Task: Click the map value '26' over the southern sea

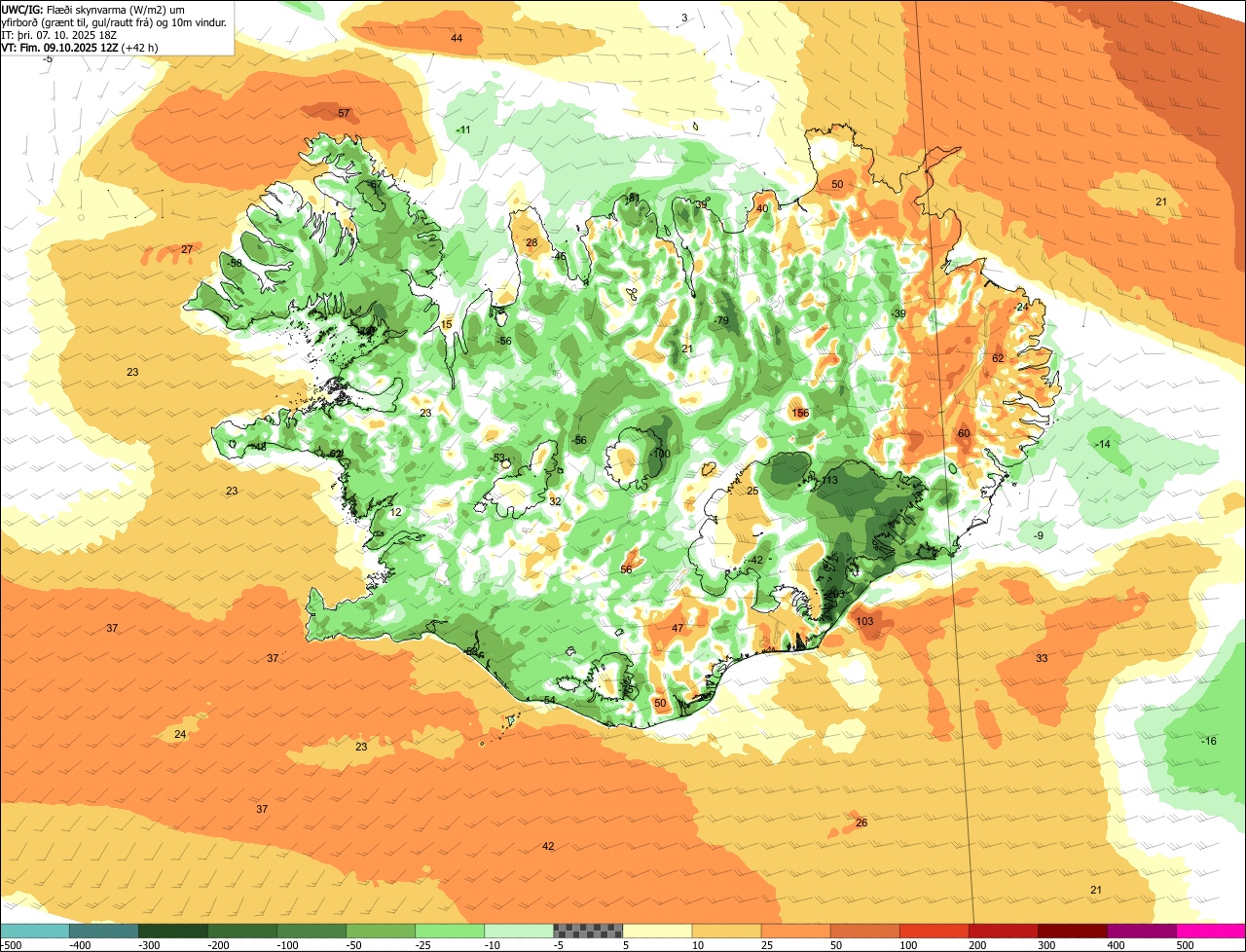Action: (861, 823)
